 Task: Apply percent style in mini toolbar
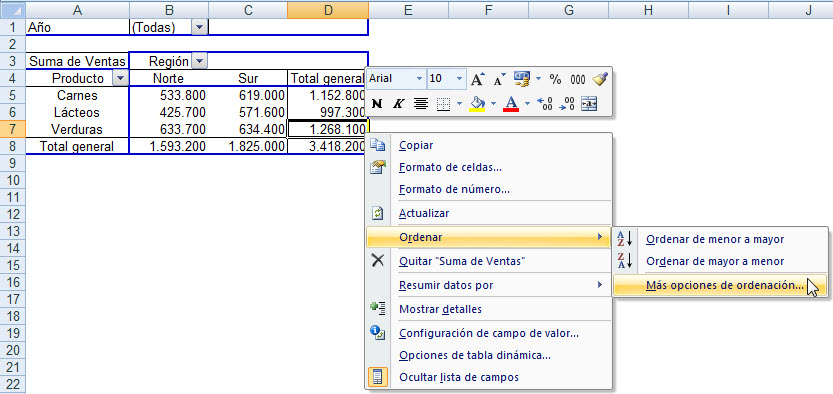555,80
